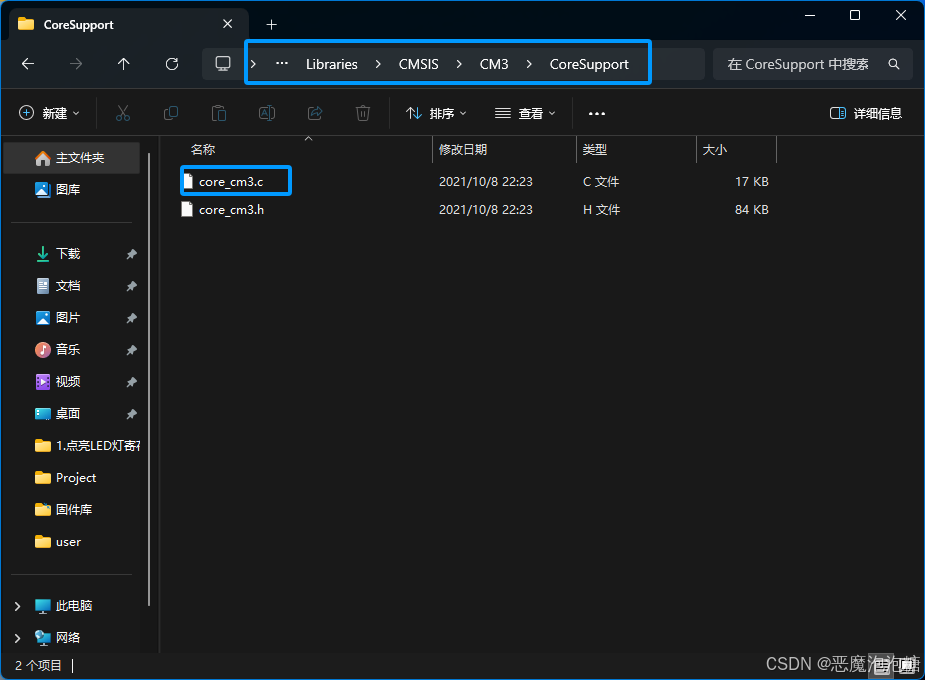Open the 固件库 folder in sidebar
The image size is (925, 680).
point(64,510)
